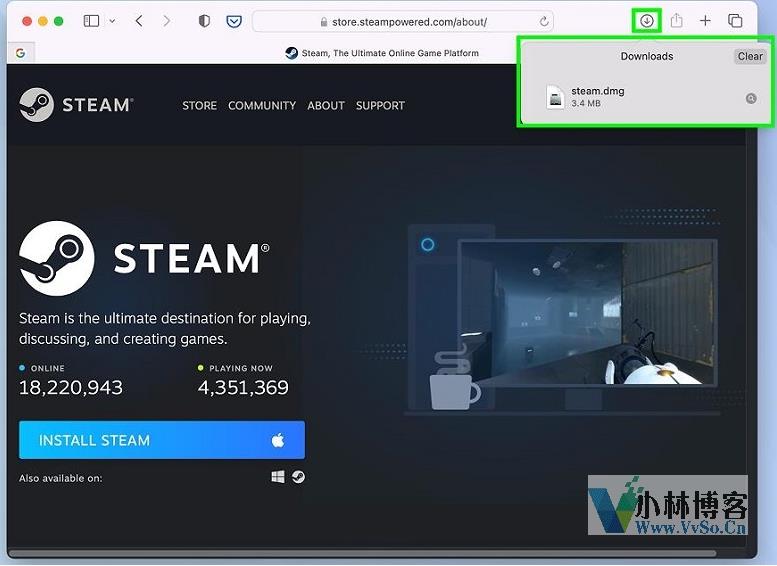
Task: Switch to the pinned Google tab
Action: click(20, 53)
